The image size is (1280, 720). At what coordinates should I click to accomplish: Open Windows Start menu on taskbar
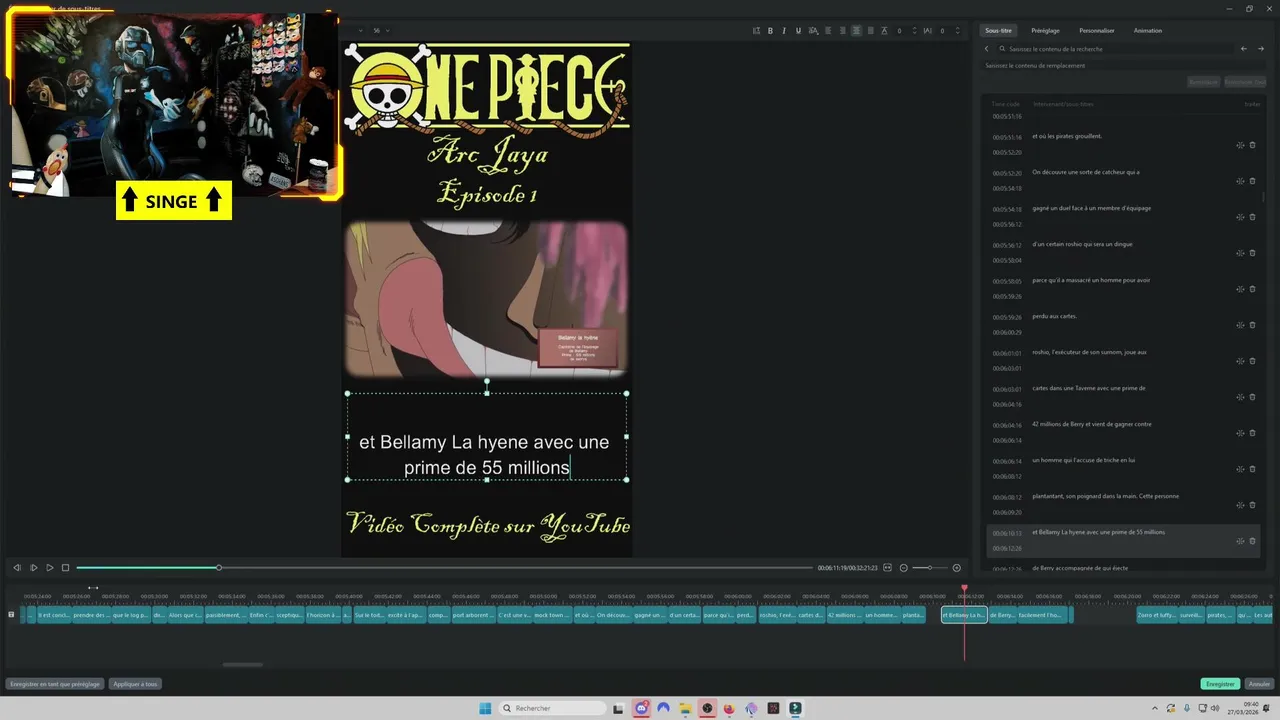click(485, 708)
